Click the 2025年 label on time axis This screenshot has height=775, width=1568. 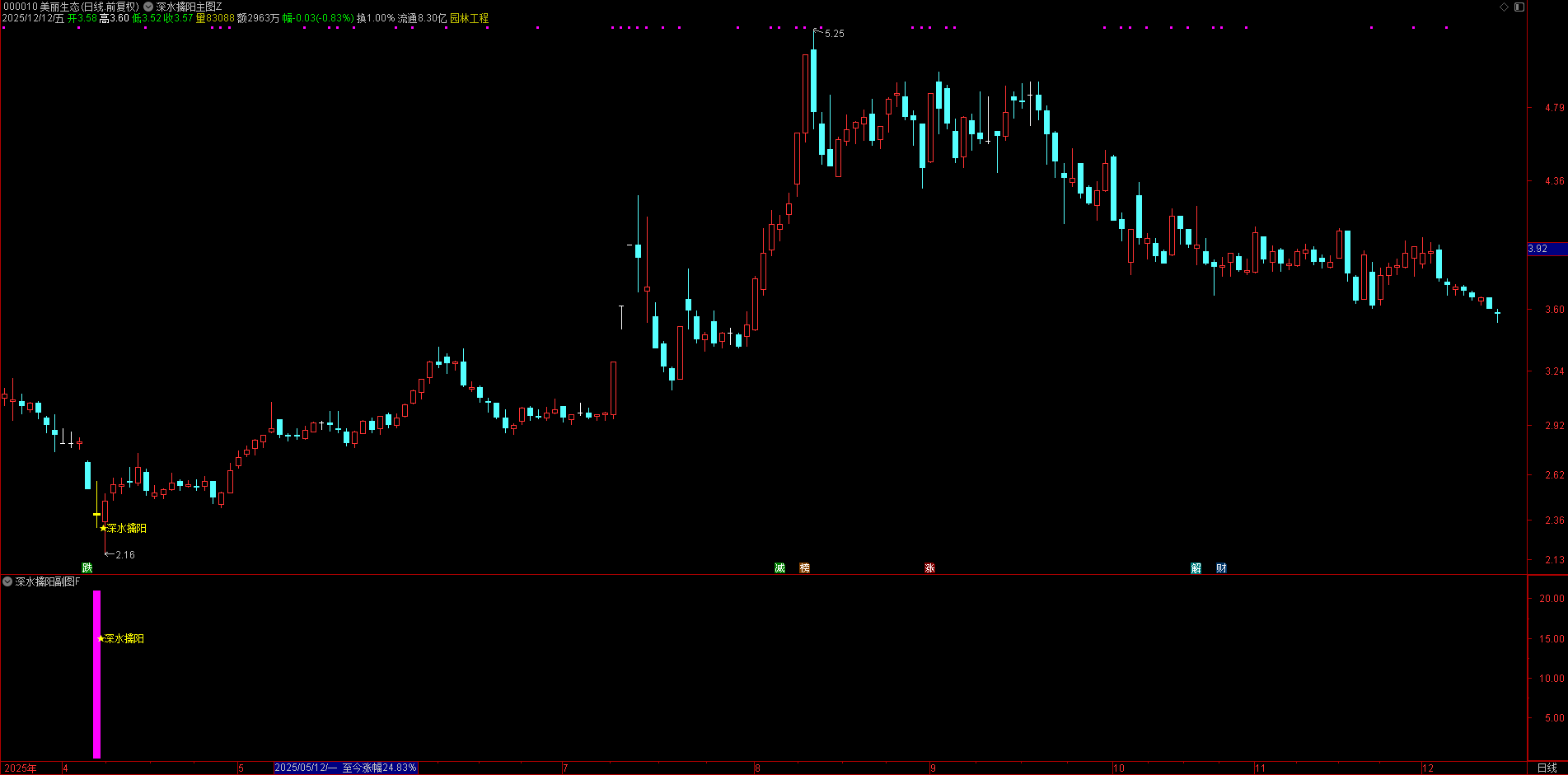click(x=21, y=768)
